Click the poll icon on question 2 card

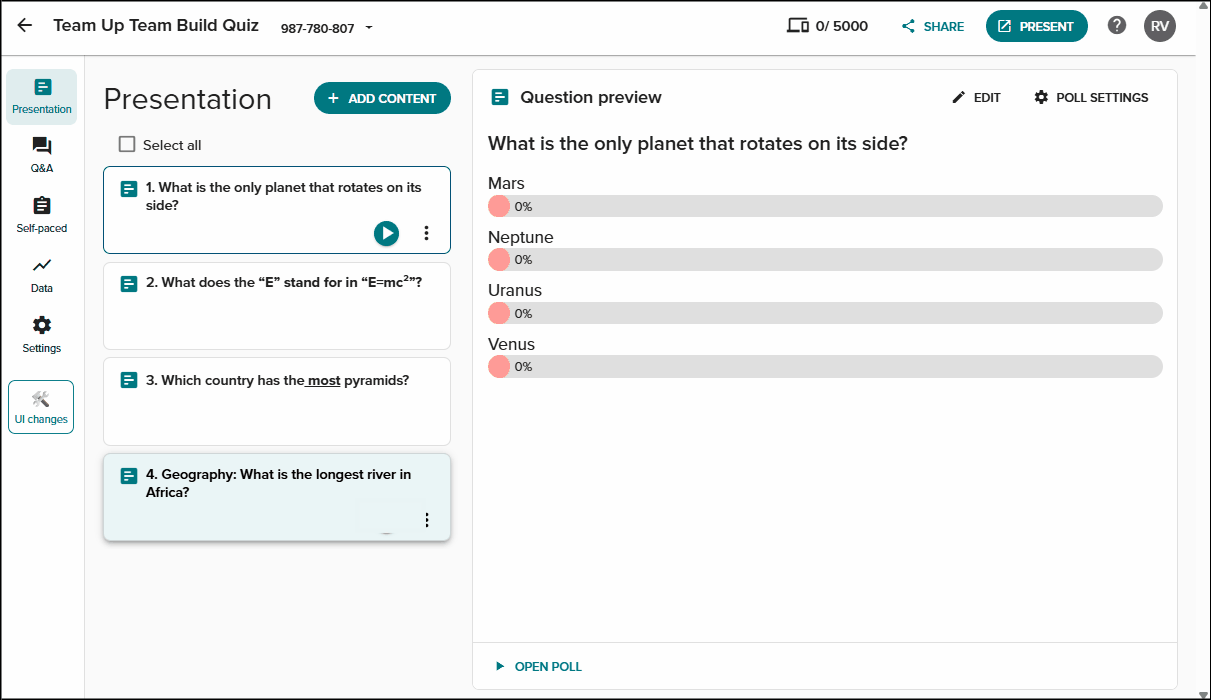[x=129, y=284]
